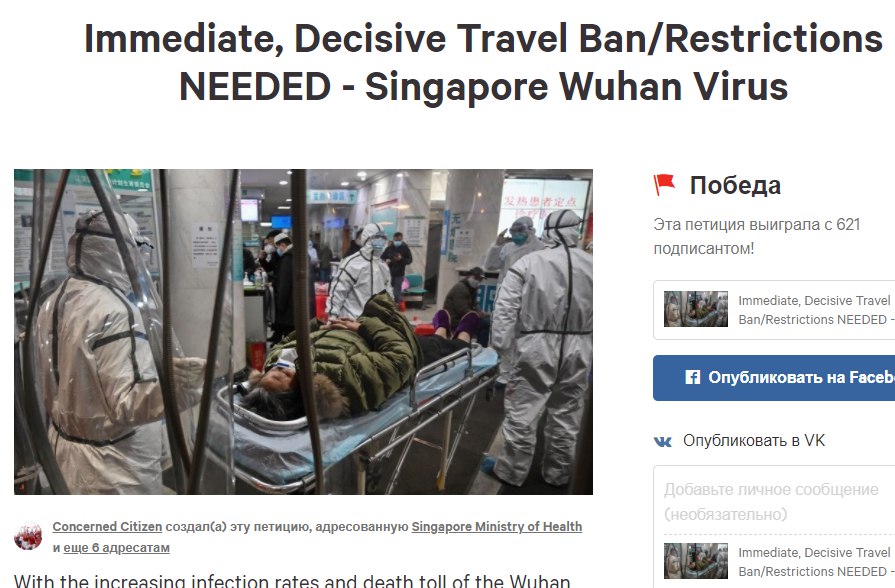Open the Singapore Ministry of Health link
The width and height of the screenshot is (895, 588).
(x=497, y=526)
